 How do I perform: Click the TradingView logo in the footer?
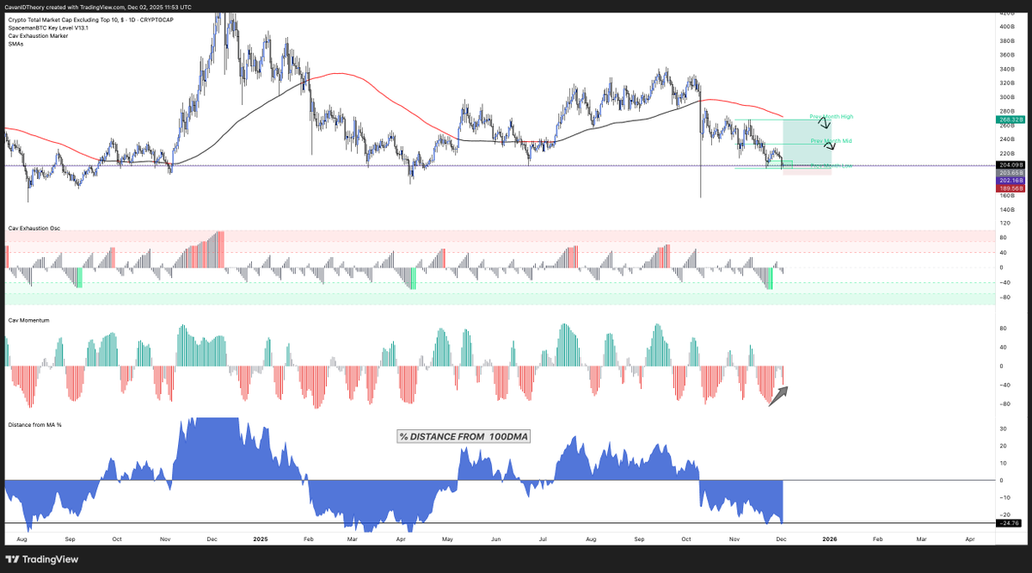click(43, 559)
